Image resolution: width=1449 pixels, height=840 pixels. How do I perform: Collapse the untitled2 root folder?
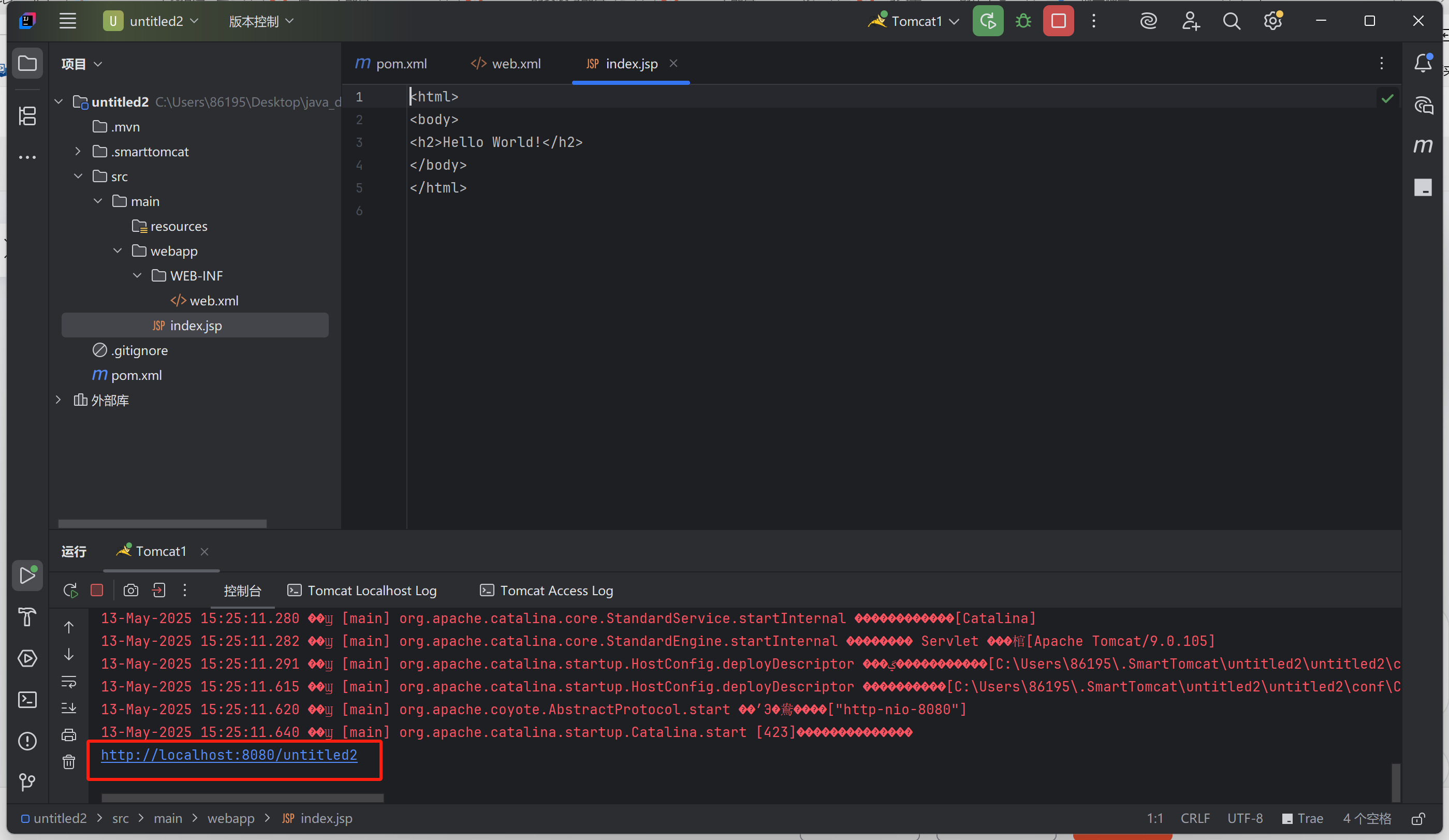tap(58, 102)
